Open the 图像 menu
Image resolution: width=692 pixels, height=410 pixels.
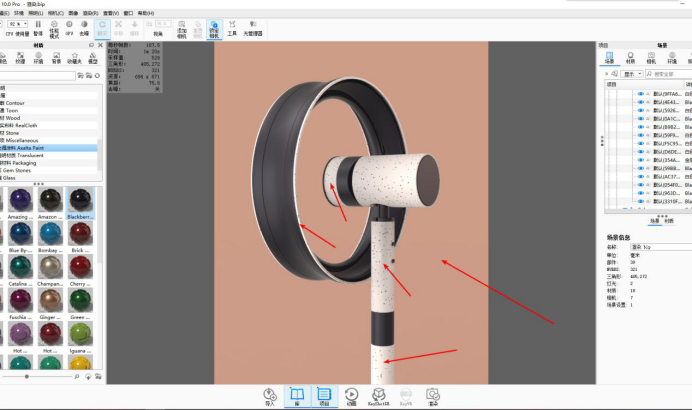pos(73,13)
